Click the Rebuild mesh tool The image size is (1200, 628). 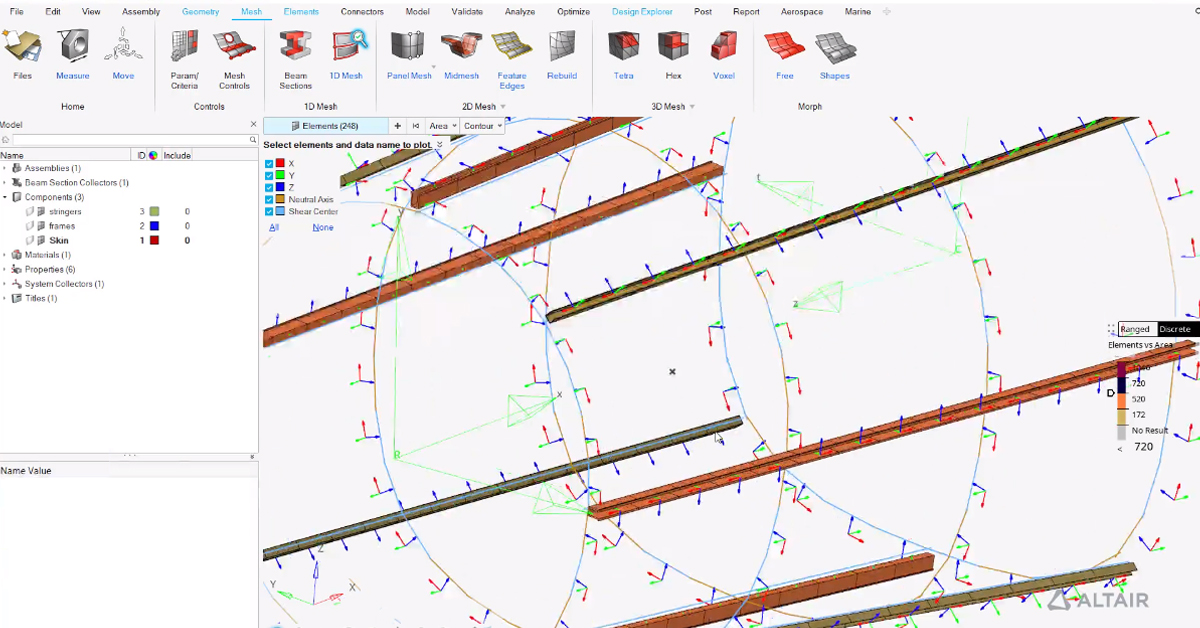[562, 53]
